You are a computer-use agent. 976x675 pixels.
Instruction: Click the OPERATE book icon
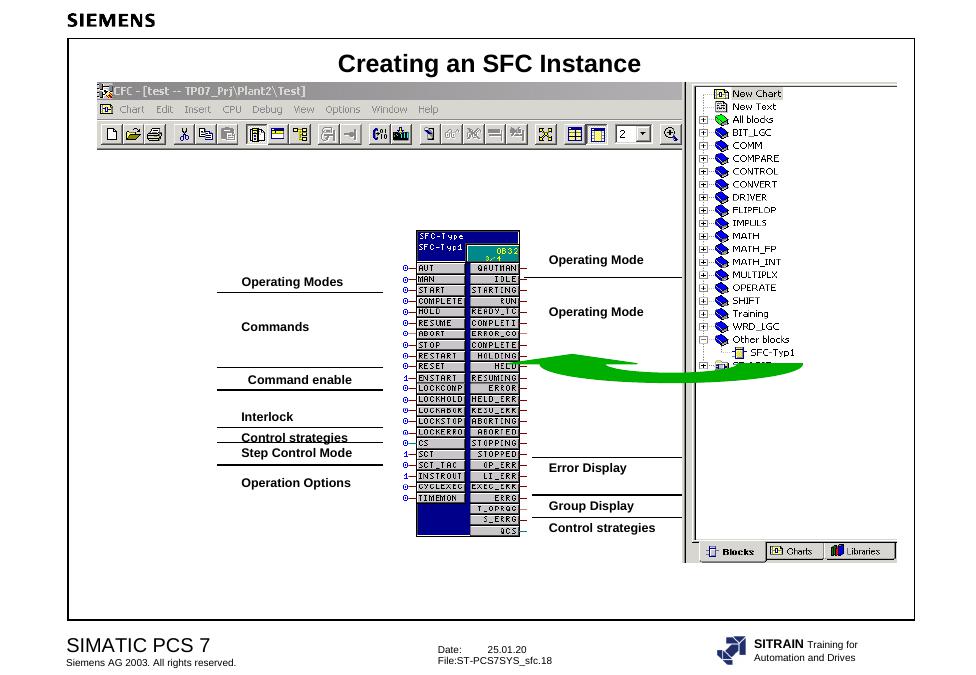(721, 288)
